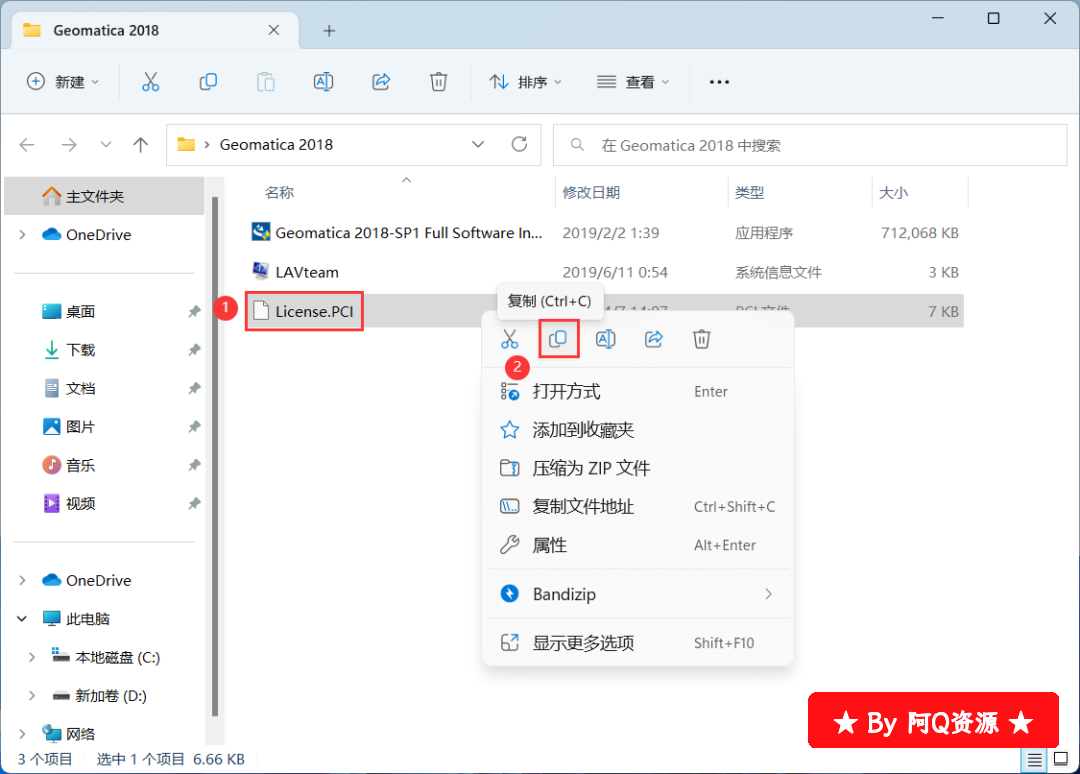Open the 排序 sort dropdown

tap(526, 82)
